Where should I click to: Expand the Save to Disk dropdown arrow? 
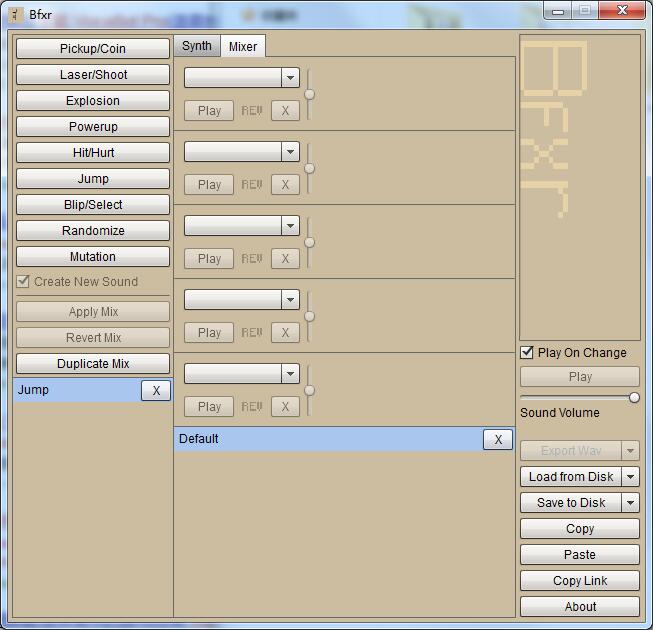coord(631,503)
